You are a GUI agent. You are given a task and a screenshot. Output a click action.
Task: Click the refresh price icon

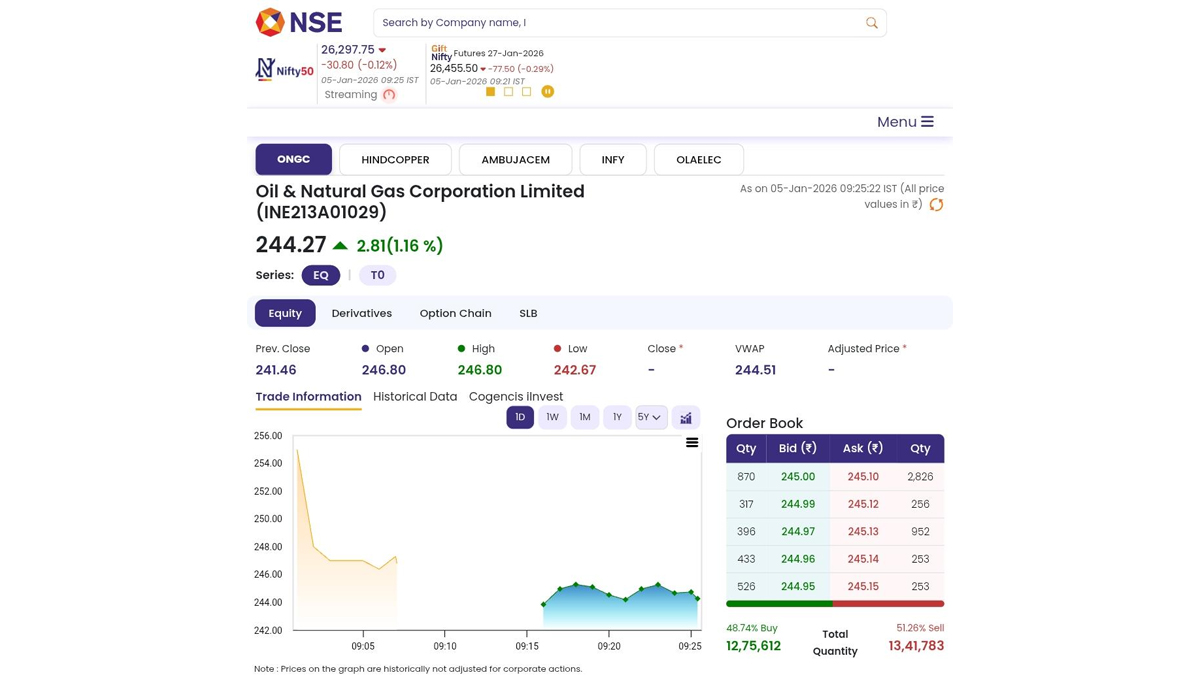tap(936, 205)
